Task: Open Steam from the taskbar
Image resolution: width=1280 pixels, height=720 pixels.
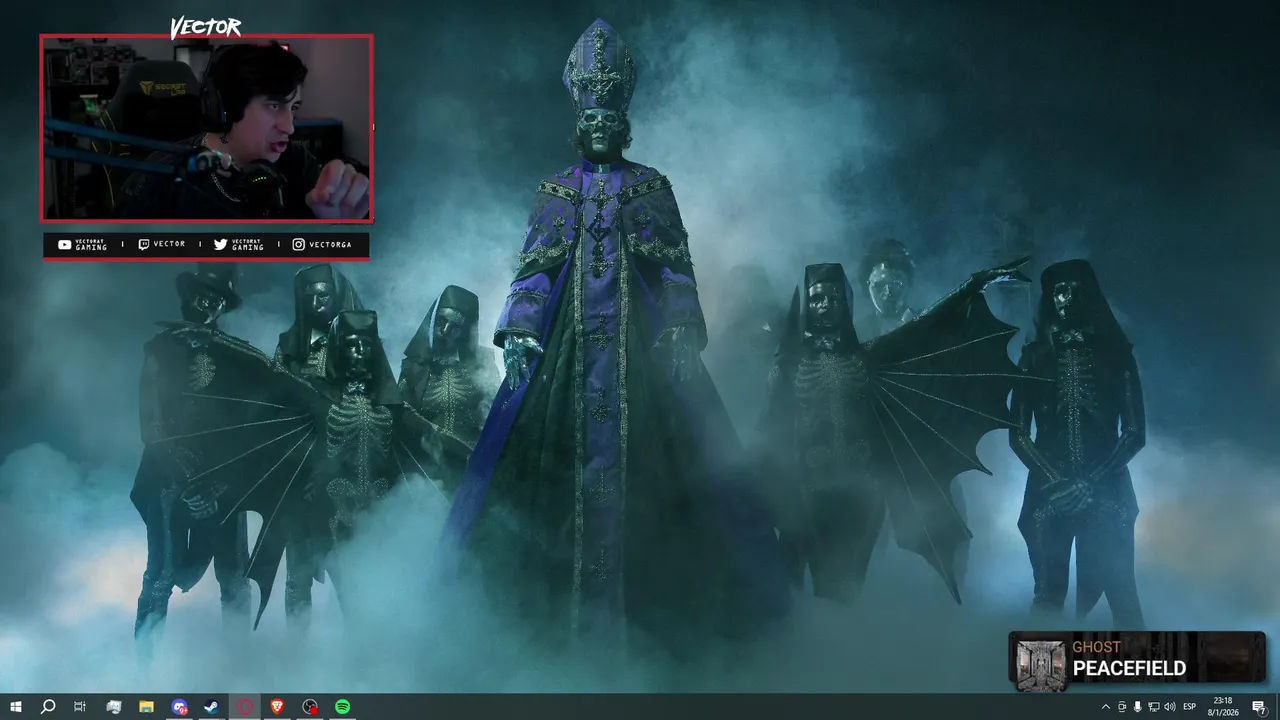Action: [x=212, y=707]
